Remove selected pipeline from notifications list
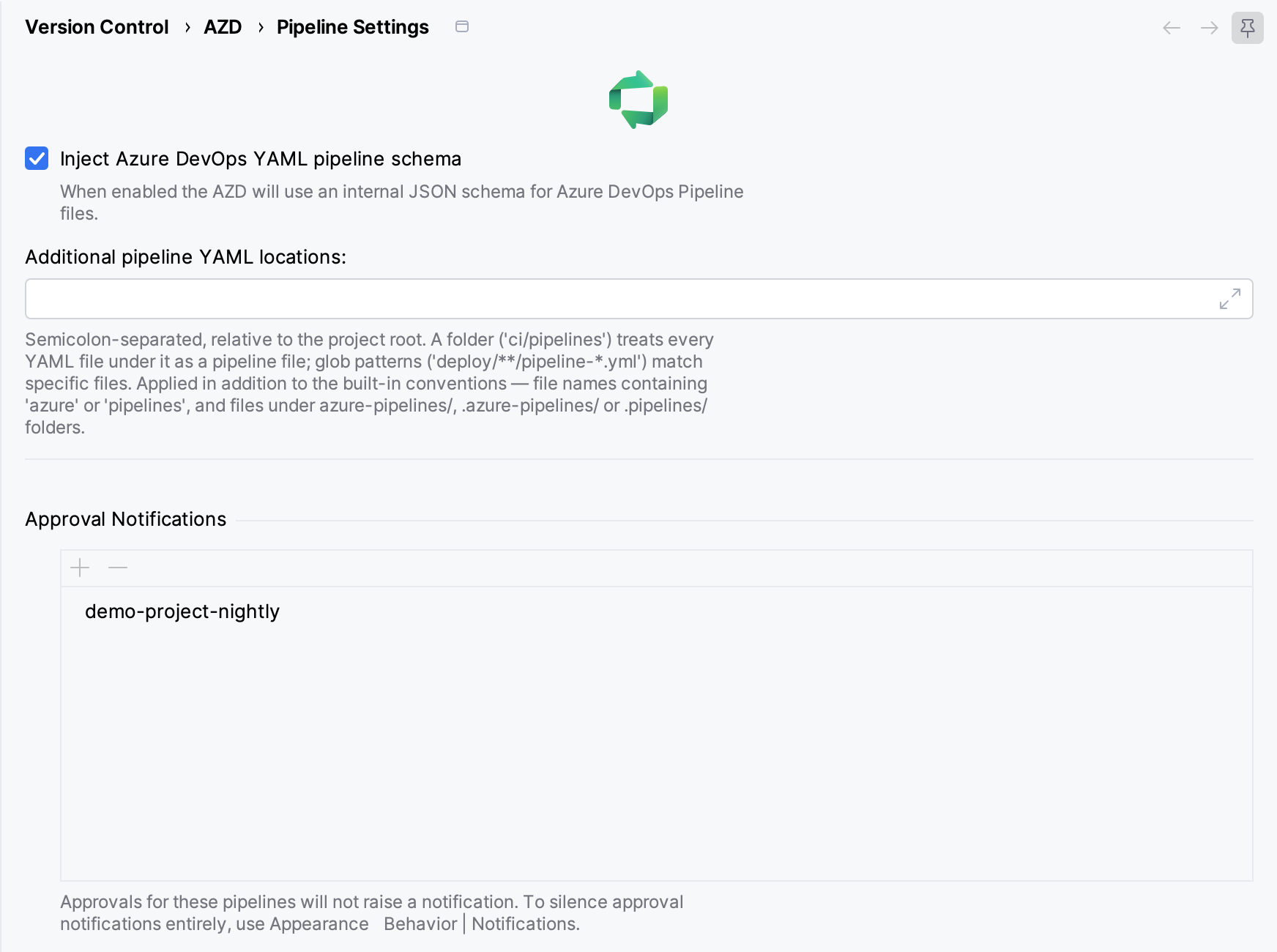Viewport: 1277px width, 952px height. (x=118, y=568)
